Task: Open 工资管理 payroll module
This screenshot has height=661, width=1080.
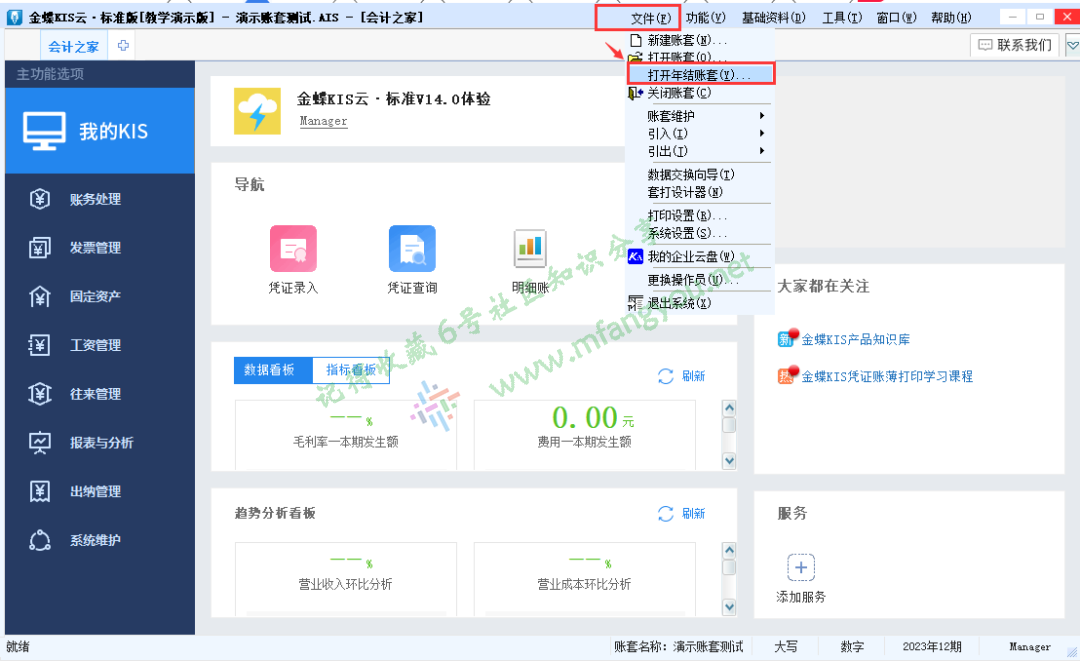Action: [95, 345]
